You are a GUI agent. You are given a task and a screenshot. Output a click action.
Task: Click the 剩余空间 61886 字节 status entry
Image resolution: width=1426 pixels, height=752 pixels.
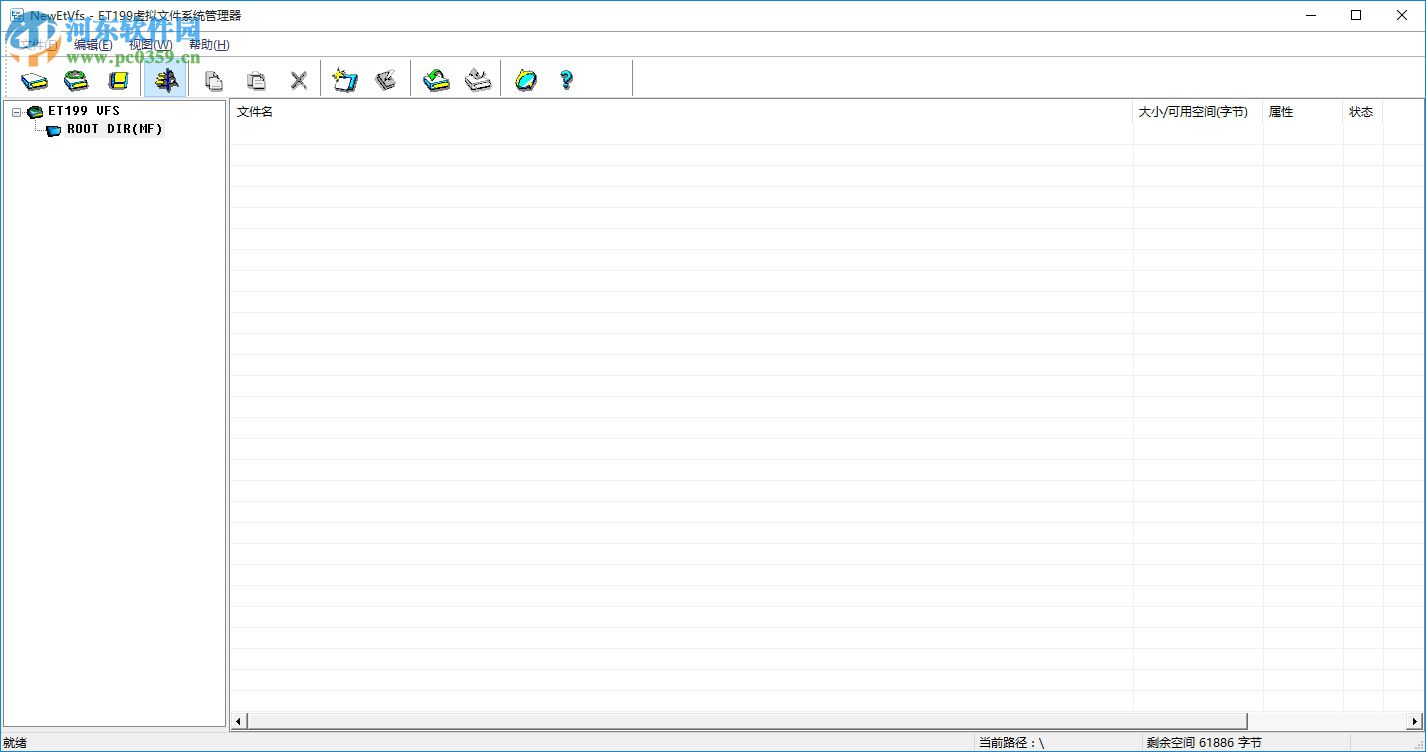coord(1204,743)
